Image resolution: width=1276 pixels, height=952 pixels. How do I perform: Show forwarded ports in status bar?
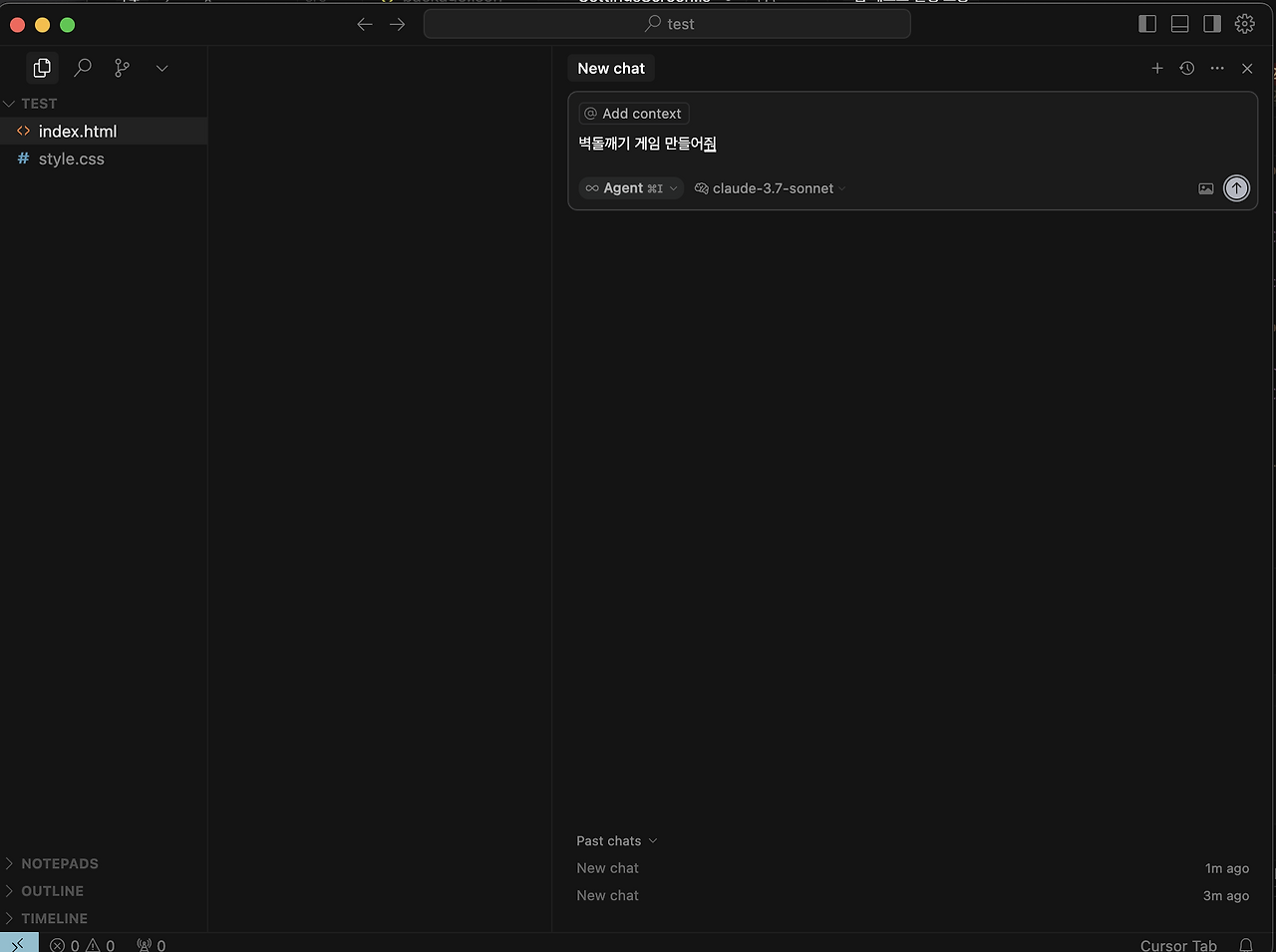(151, 945)
